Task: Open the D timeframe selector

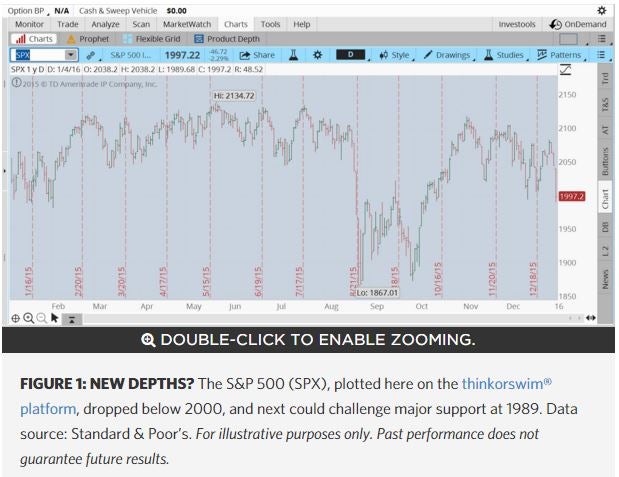Action: [x=351, y=55]
